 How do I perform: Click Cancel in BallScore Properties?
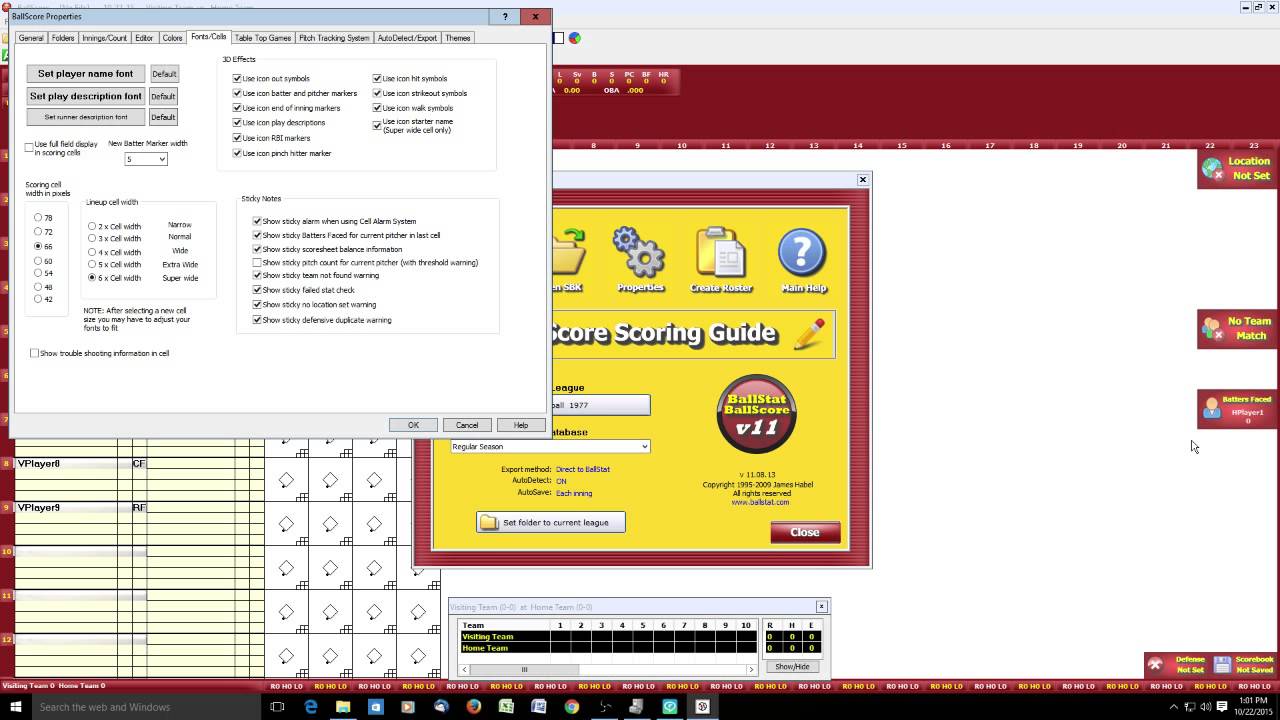point(467,425)
